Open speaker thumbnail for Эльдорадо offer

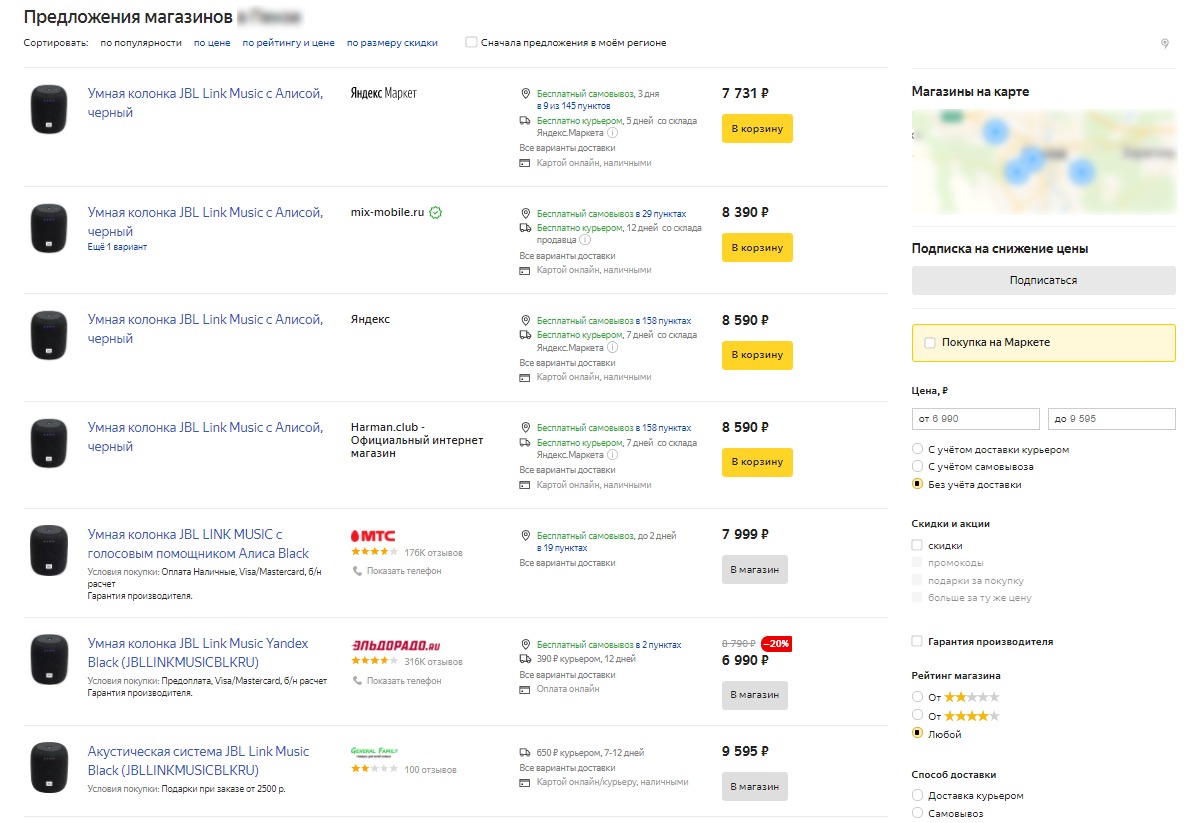(x=49, y=660)
